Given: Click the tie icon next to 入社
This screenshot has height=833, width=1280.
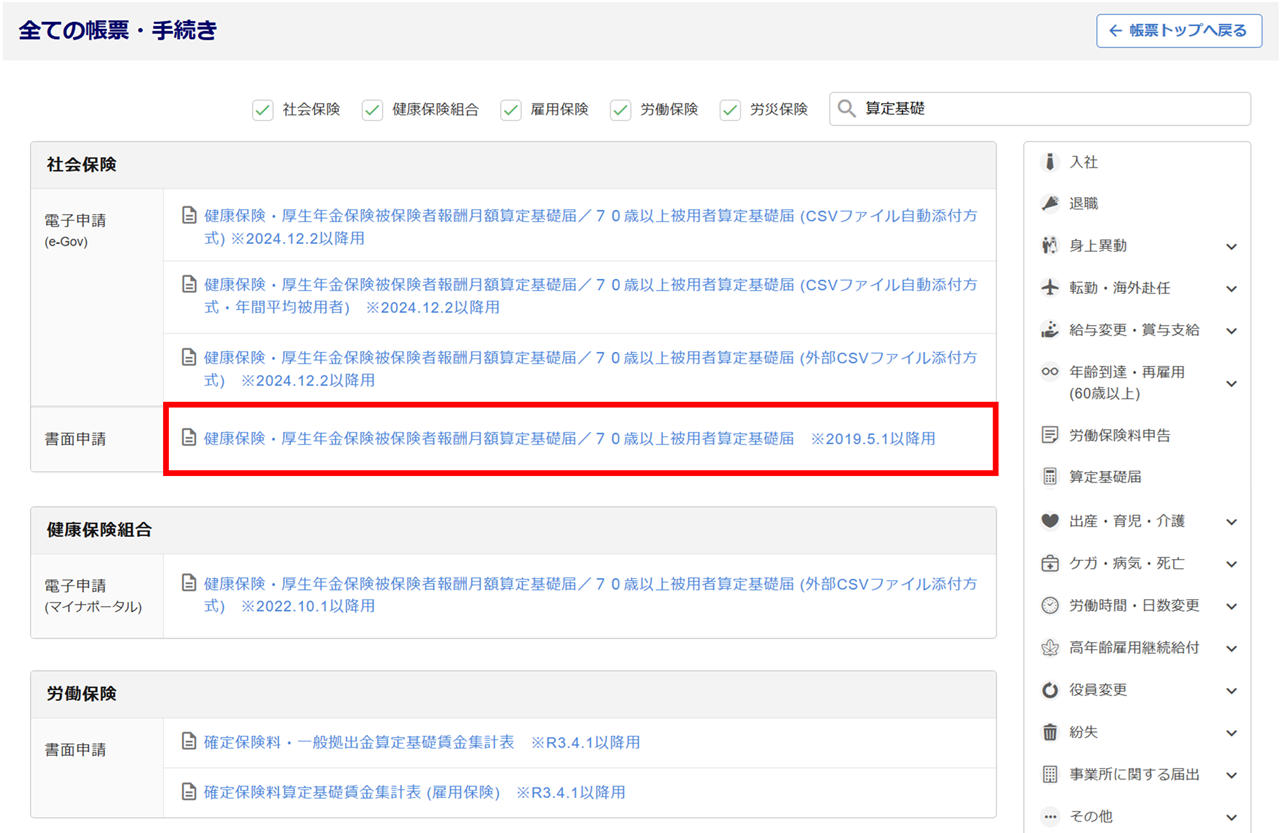Looking at the screenshot, I should pos(1050,162).
